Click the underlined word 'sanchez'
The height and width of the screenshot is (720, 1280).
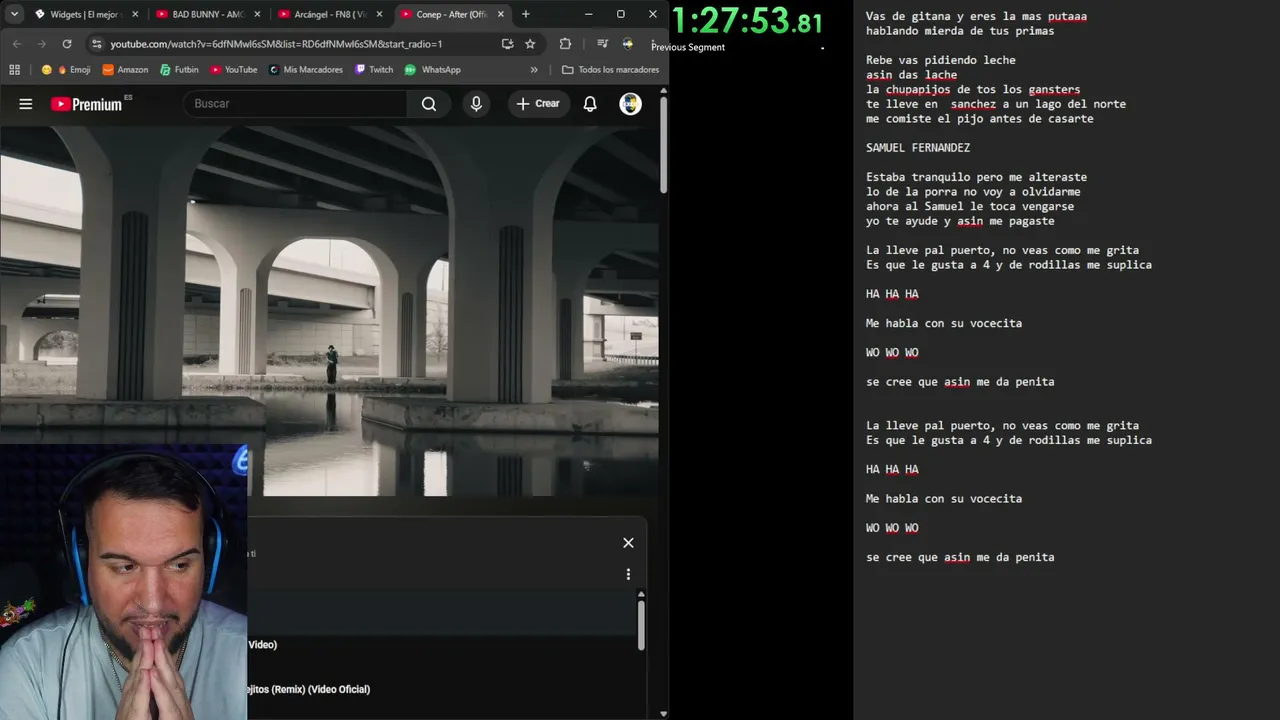point(973,104)
